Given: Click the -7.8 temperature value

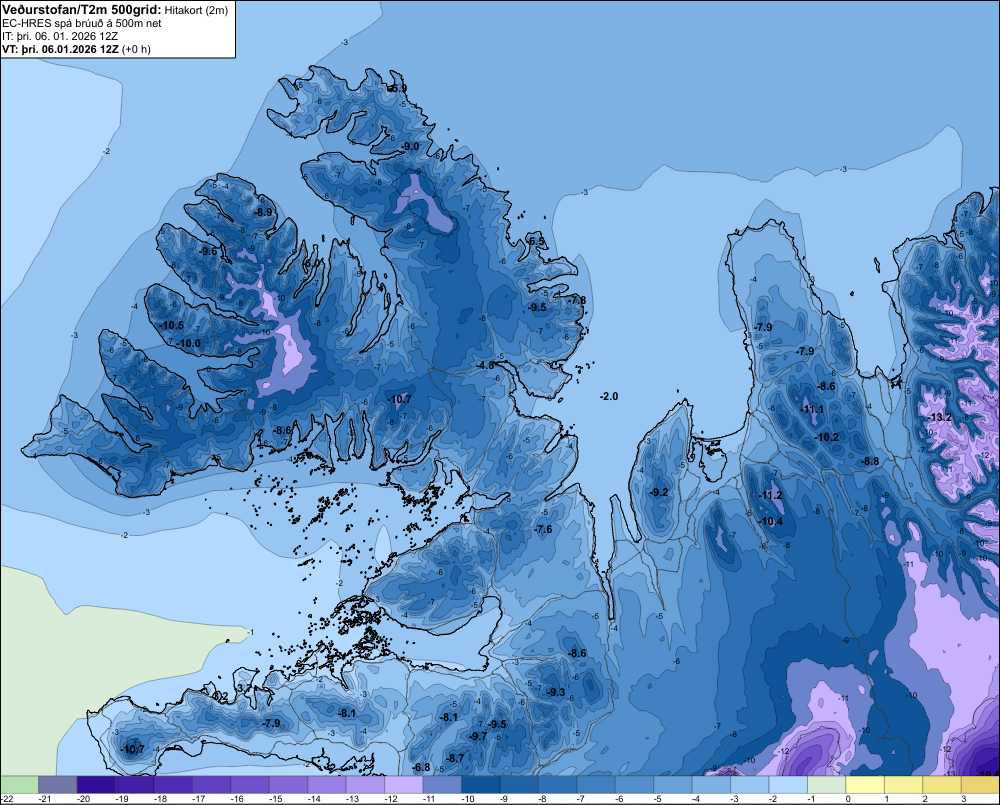Looking at the screenshot, I should coord(577,300).
